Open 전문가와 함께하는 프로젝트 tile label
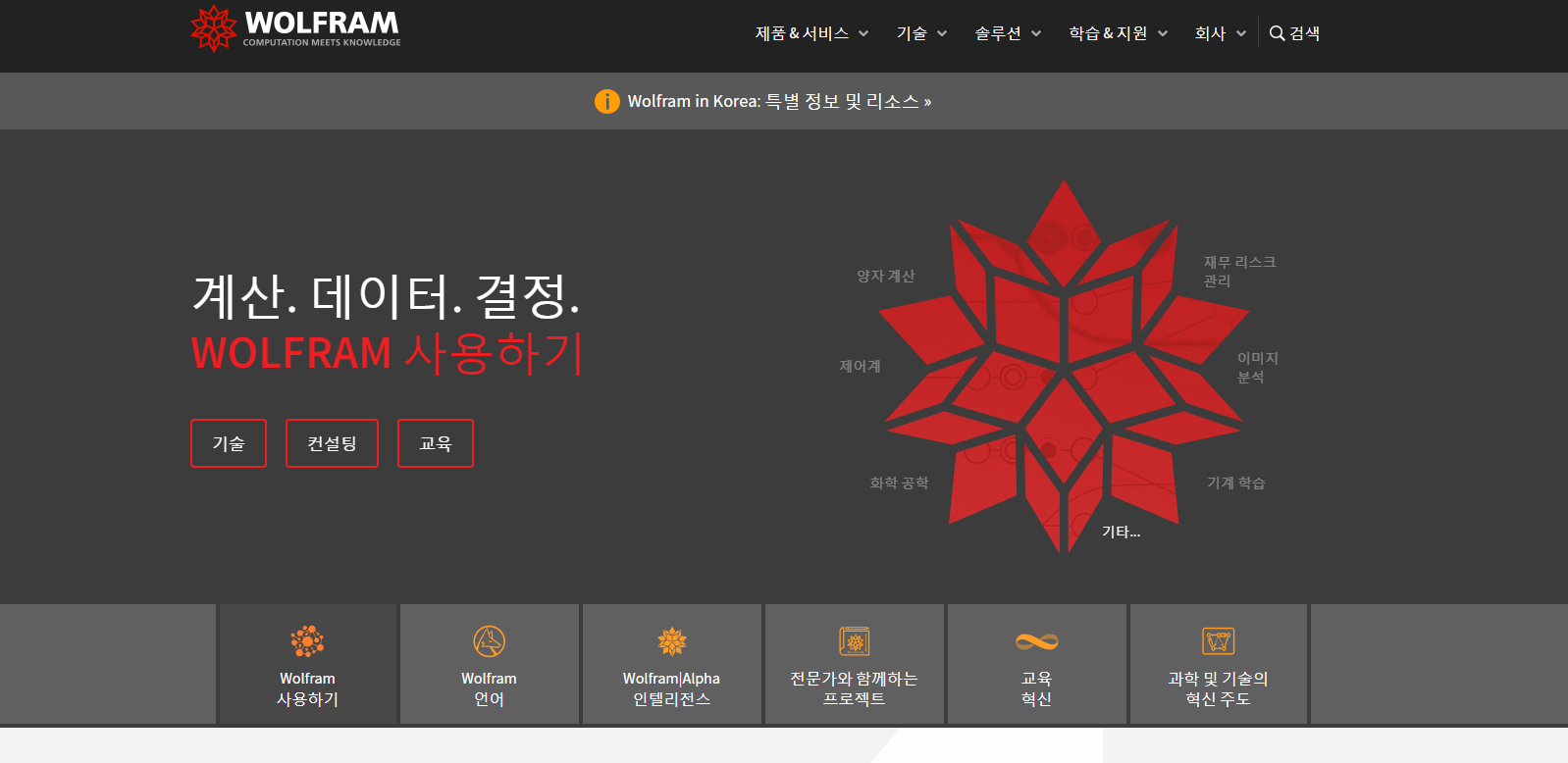The image size is (1568, 763). coord(854,688)
